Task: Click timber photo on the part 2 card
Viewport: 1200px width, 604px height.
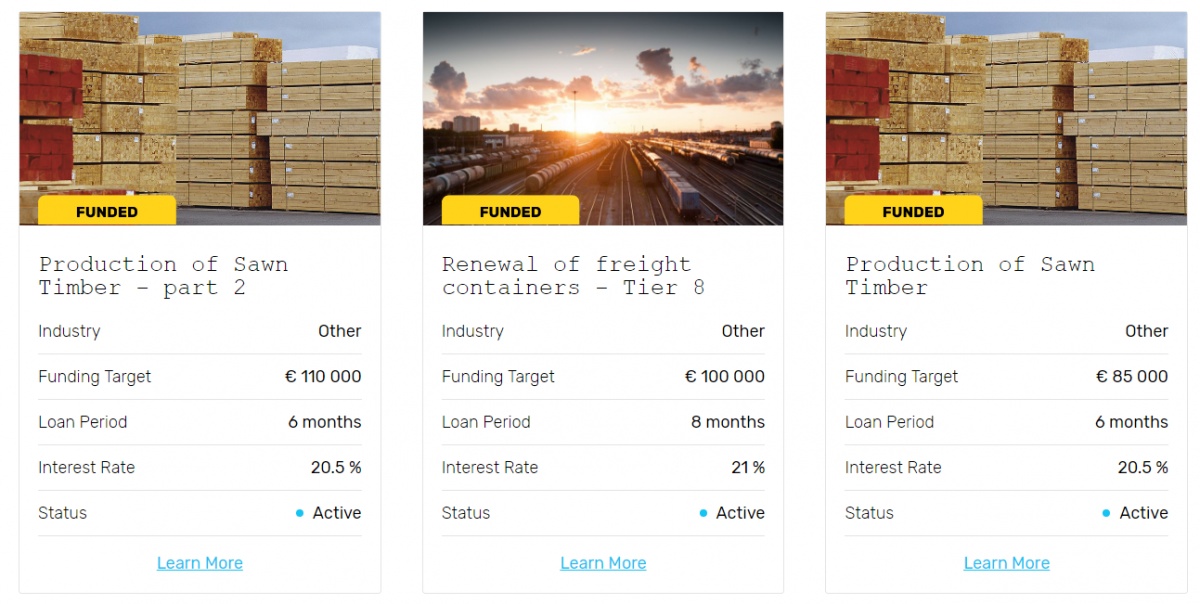Action: coord(200,110)
